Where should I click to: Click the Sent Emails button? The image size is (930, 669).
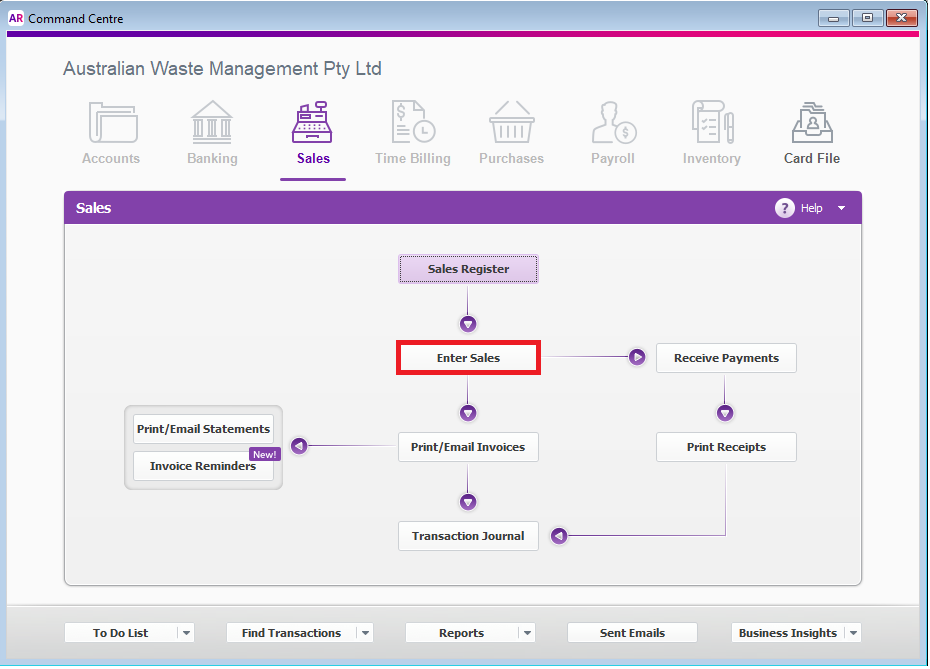(x=632, y=633)
